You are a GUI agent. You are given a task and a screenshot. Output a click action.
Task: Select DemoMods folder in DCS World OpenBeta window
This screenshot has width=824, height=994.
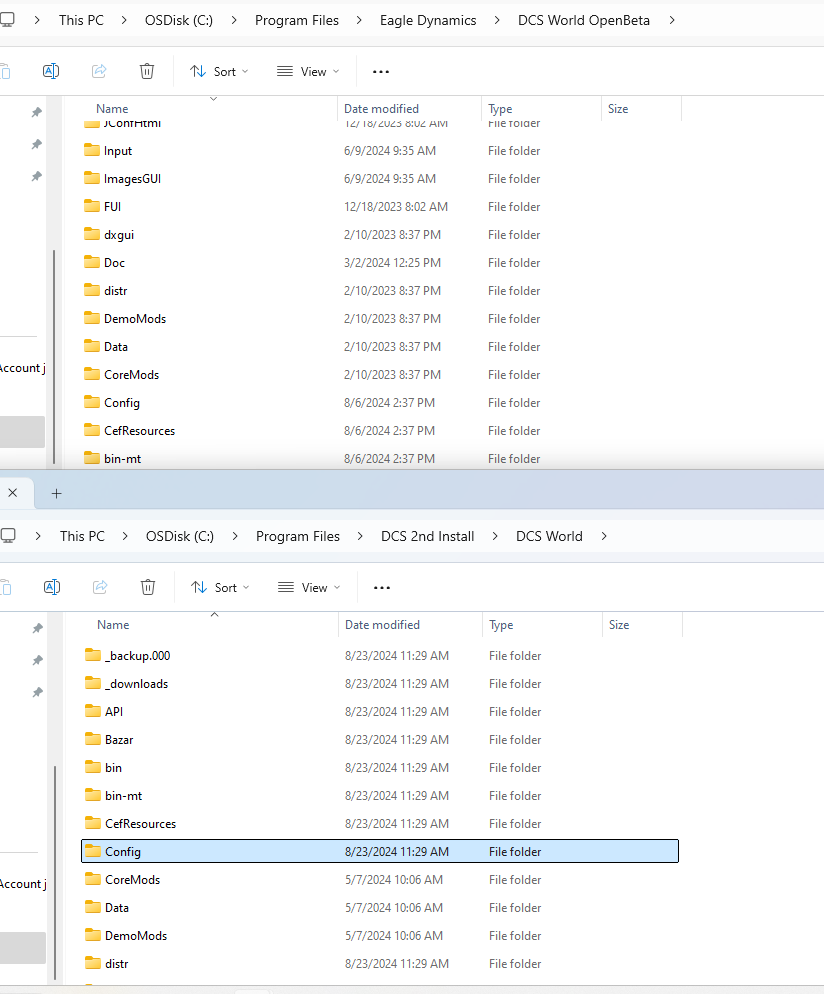point(379,319)
